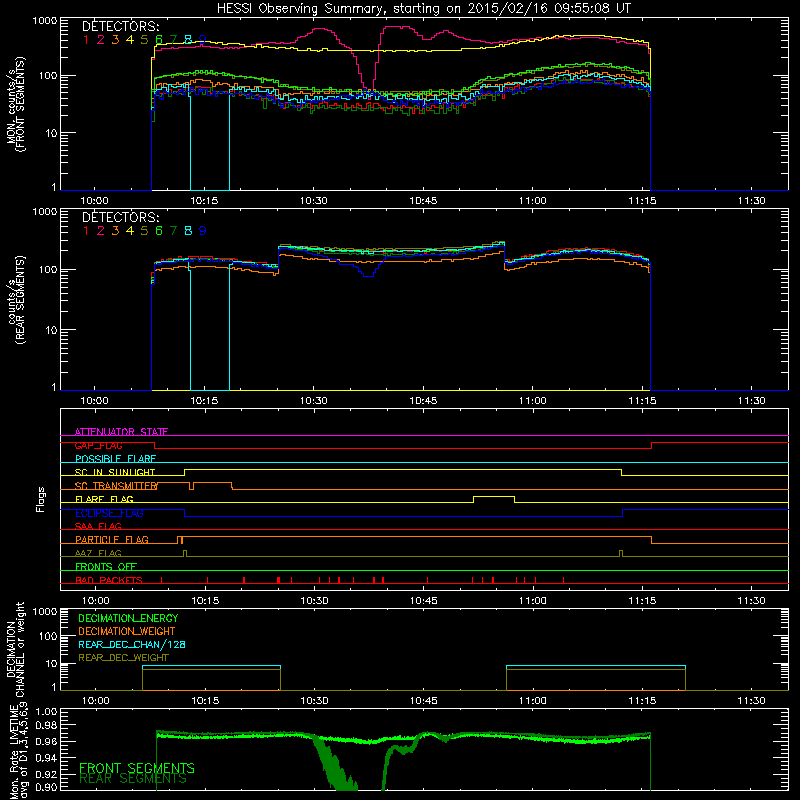Select the SC_IN_SUNLIGHT flag label
Screen dimensions: 800x800
tap(115, 472)
